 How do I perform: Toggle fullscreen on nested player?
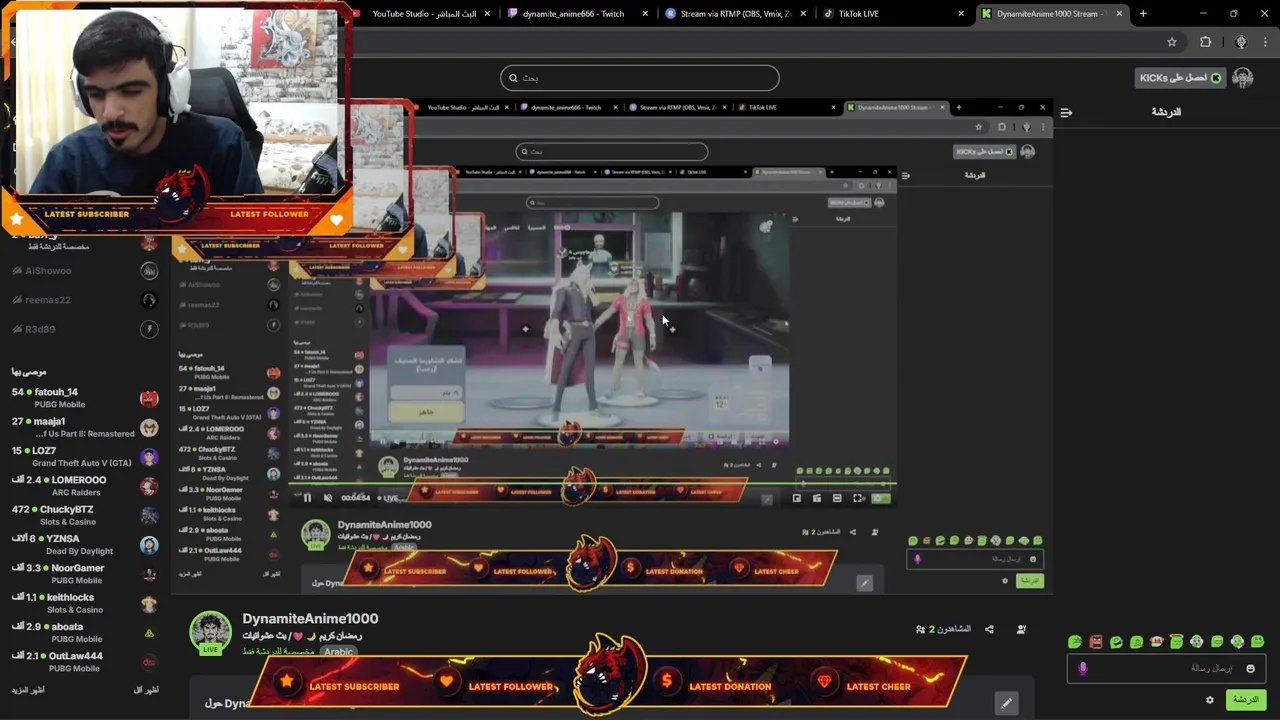click(x=857, y=498)
